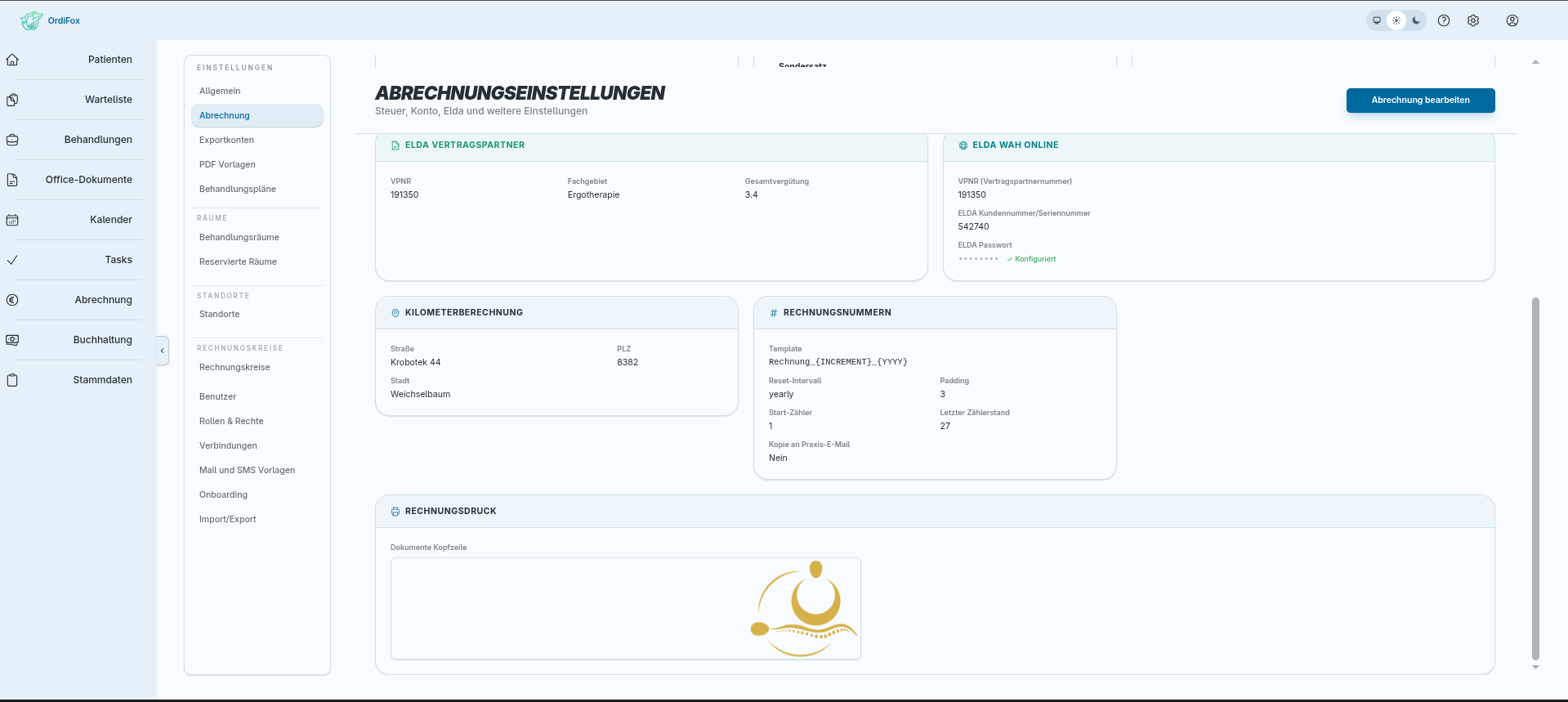
Task: Open Stammdaten in main navigation
Action: (x=103, y=380)
